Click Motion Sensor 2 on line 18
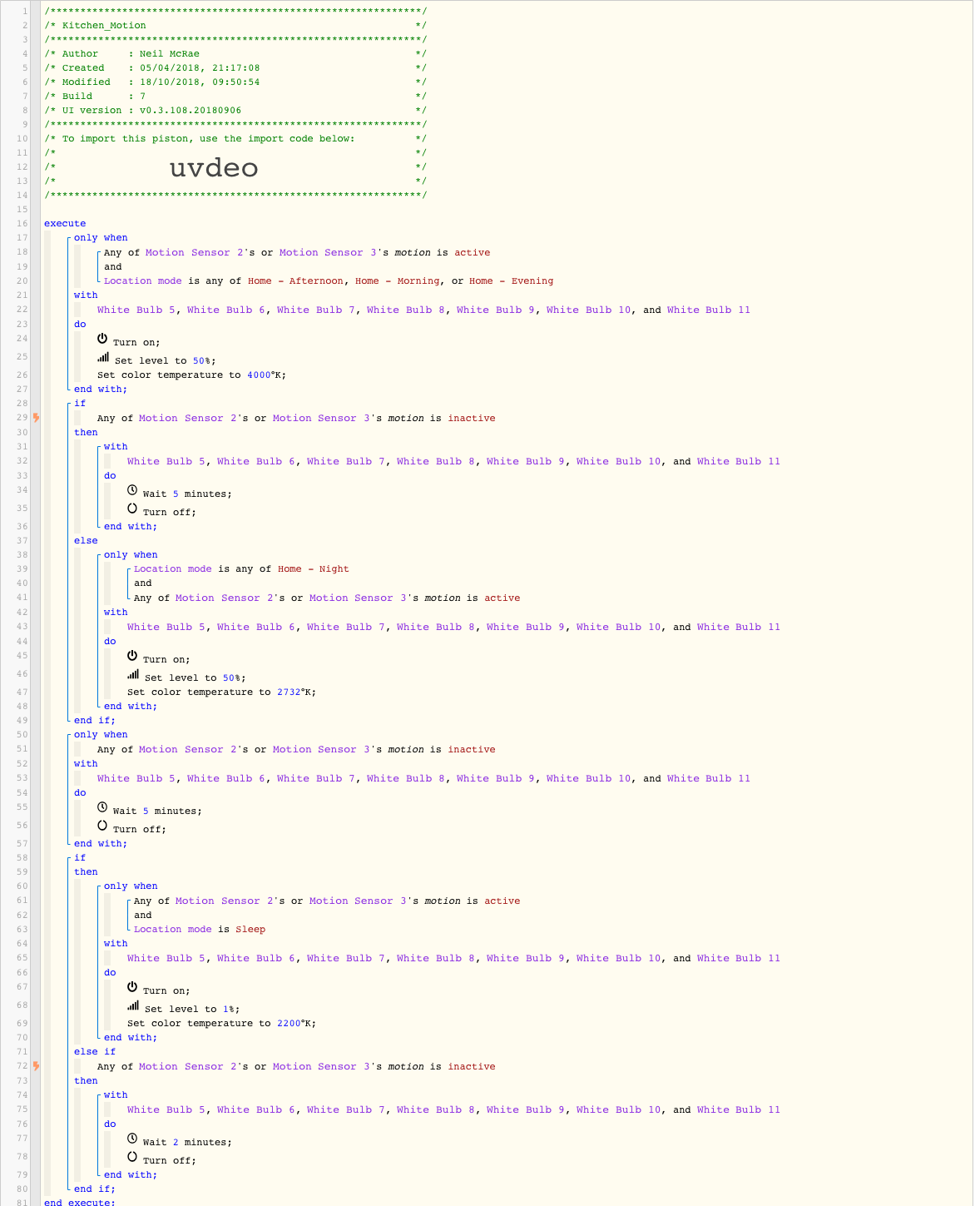This screenshot has height=1206, width=980. click(x=196, y=253)
